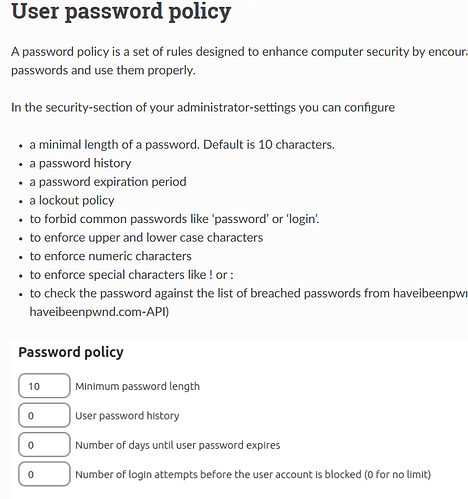Click the 'a password history' bullet item

80,163
